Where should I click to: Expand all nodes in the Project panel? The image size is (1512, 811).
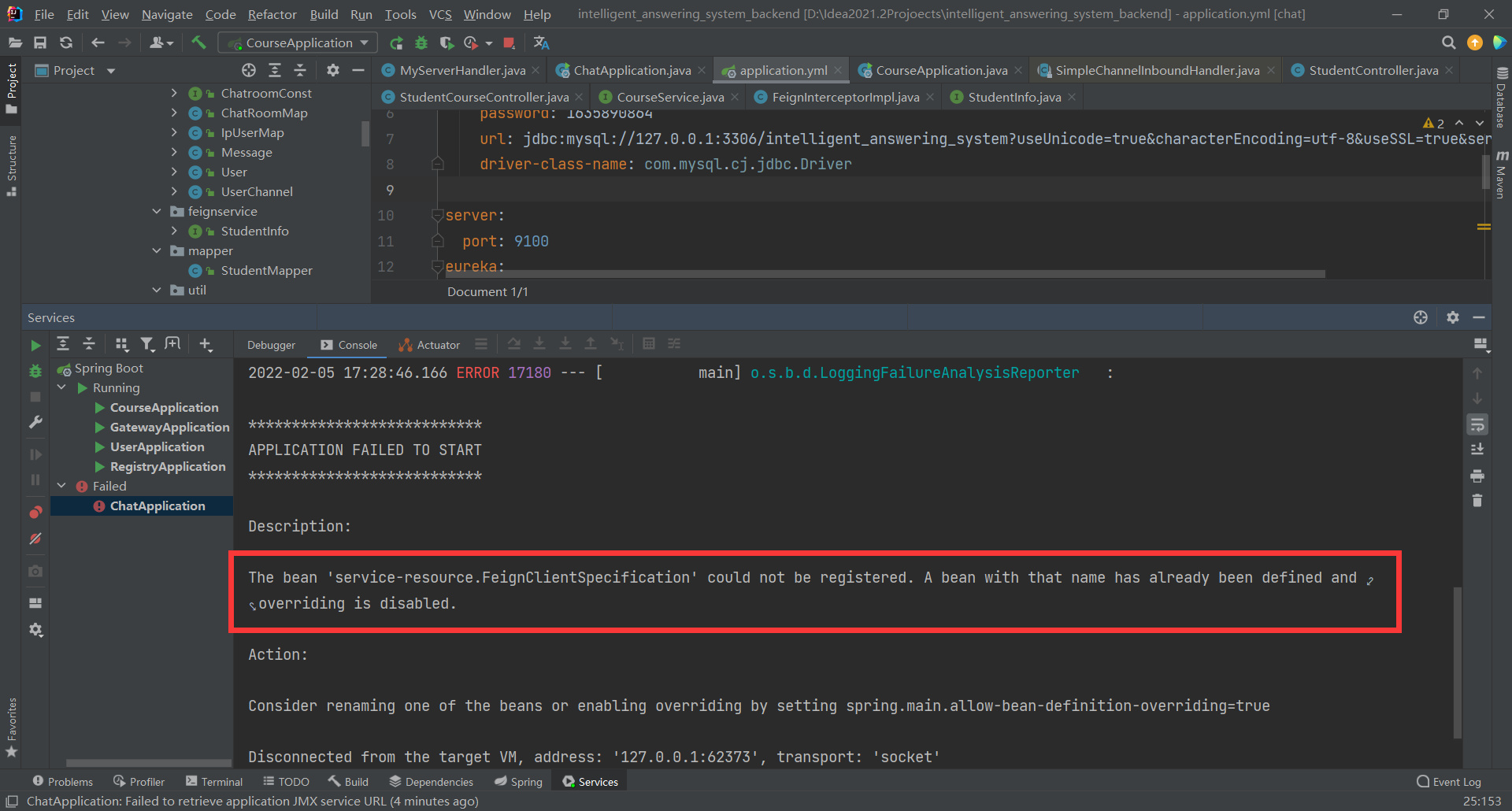(275, 70)
